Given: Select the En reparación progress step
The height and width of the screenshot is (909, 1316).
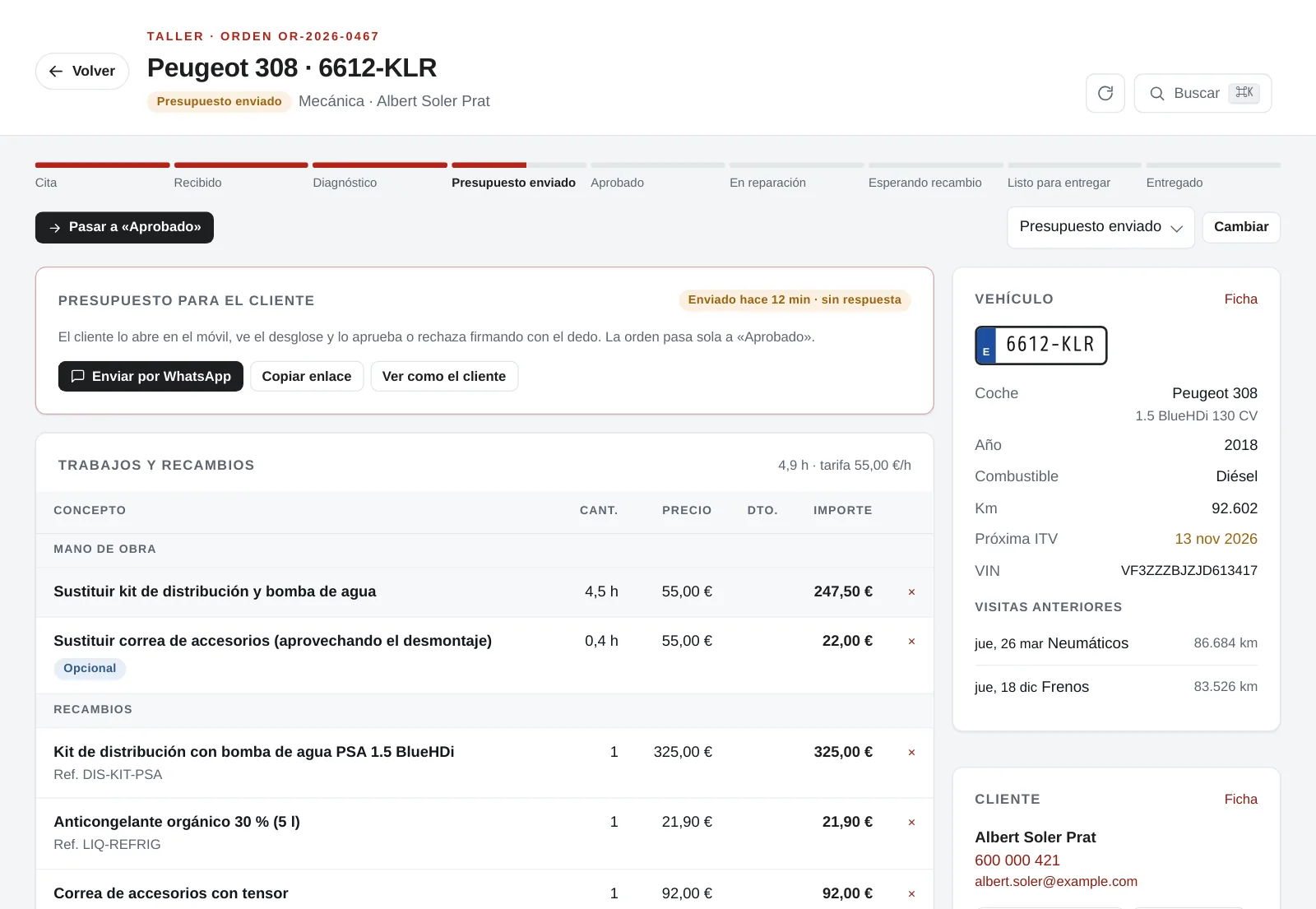Looking at the screenshot, I should pos(797,176).
